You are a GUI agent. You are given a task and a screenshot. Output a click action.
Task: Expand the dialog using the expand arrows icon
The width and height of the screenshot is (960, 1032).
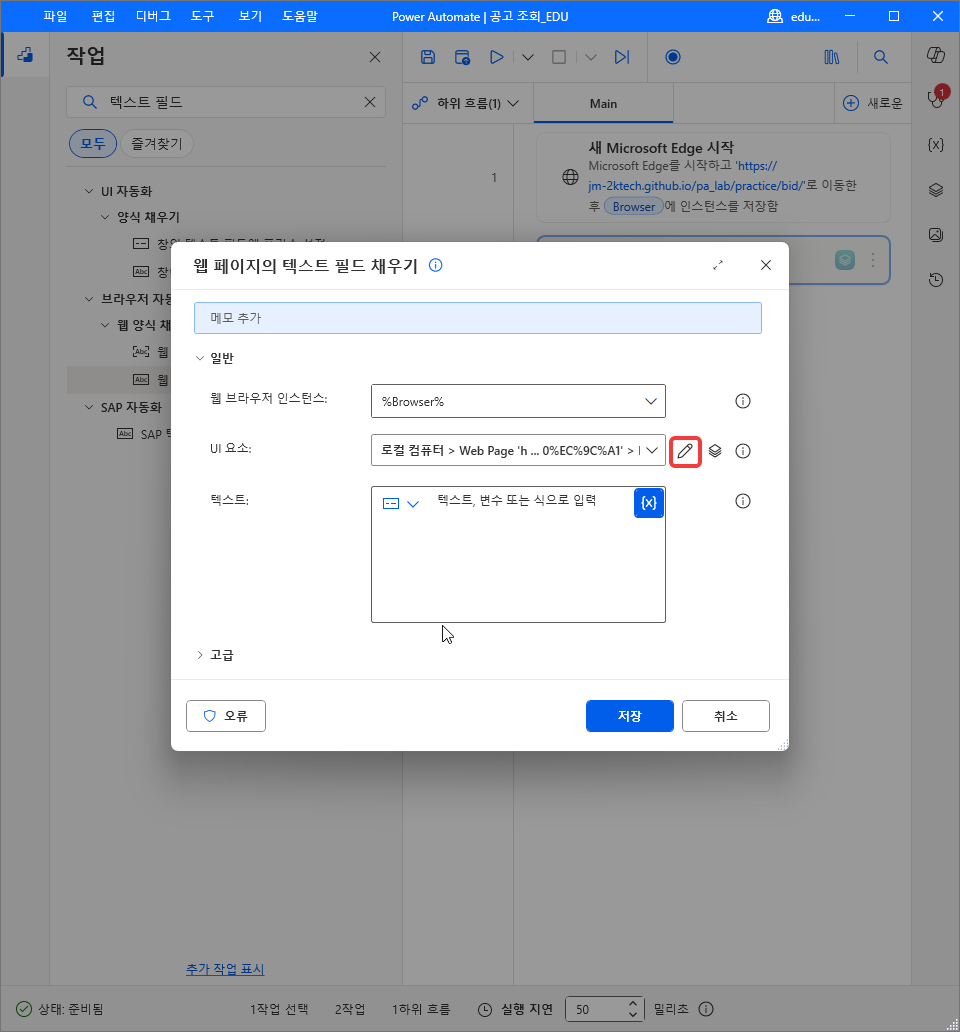tap(718, 265)
